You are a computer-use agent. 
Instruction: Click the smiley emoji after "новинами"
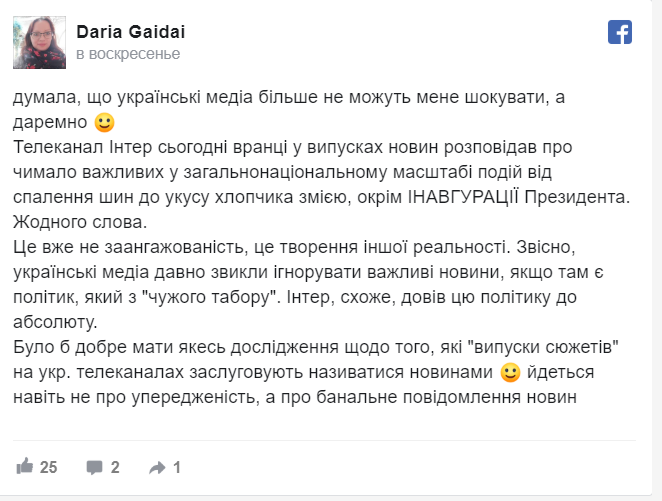coord(510,373)
